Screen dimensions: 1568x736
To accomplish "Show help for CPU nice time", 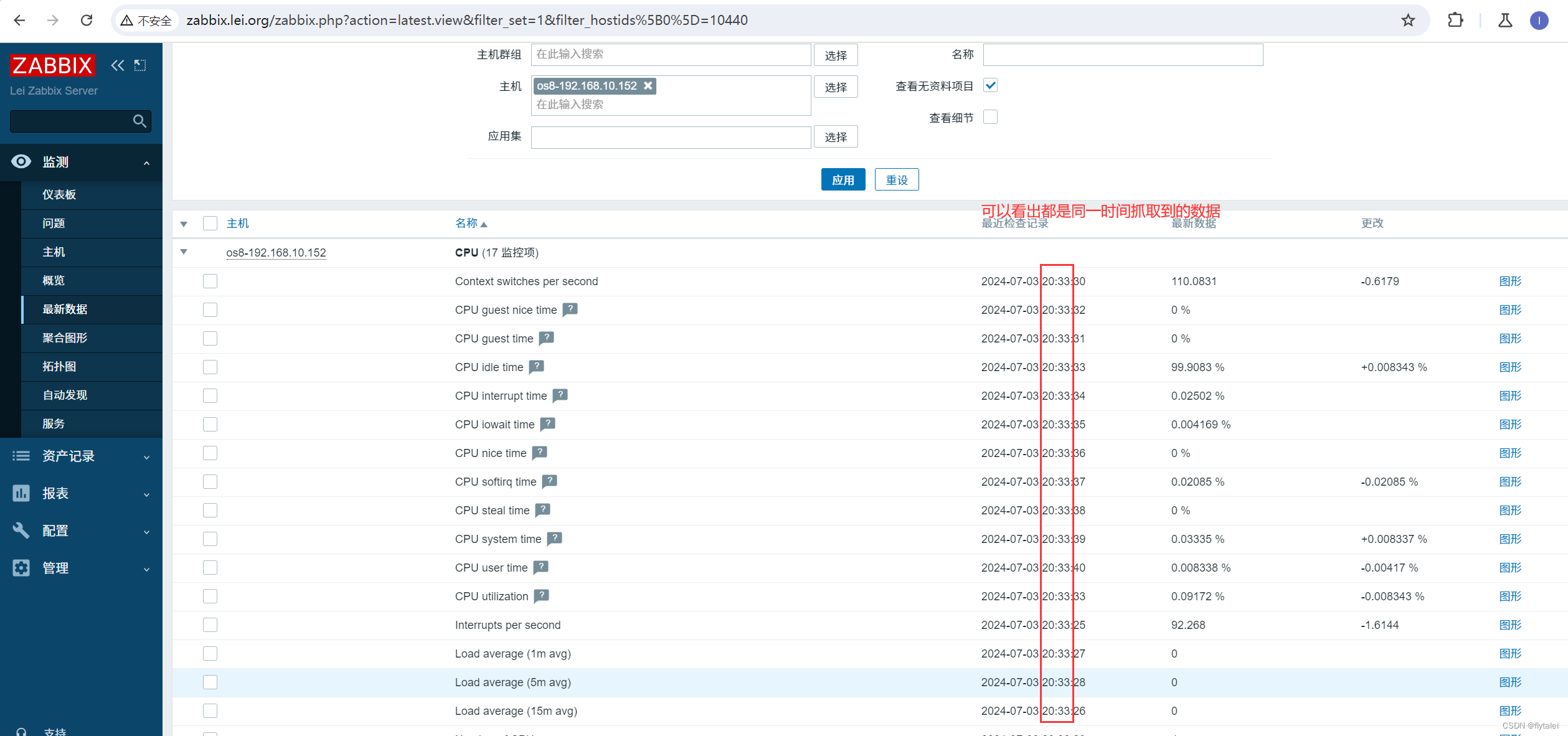I will [x=539, y=453].
